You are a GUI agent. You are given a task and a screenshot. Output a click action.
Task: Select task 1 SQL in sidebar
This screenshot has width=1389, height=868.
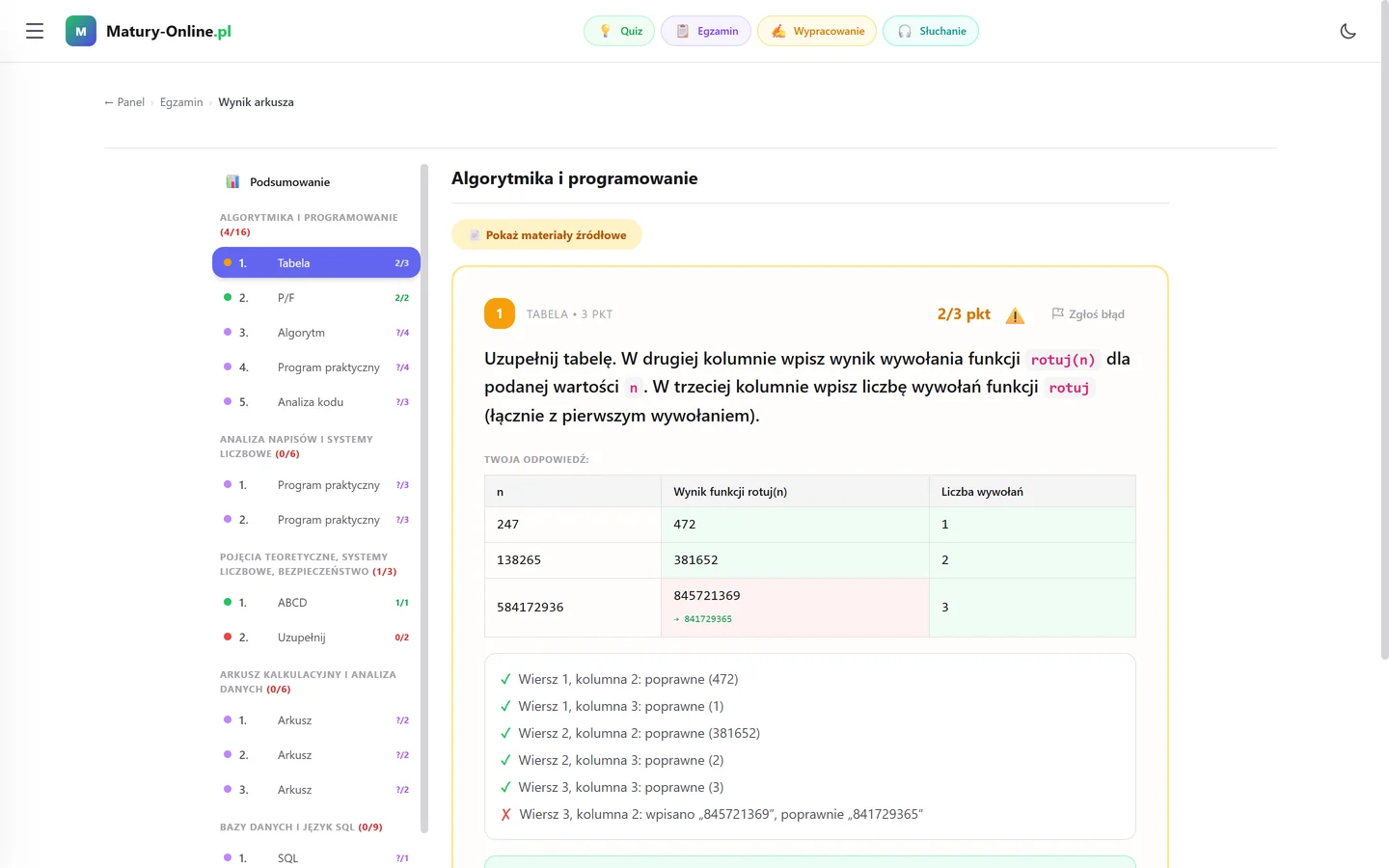316,857
